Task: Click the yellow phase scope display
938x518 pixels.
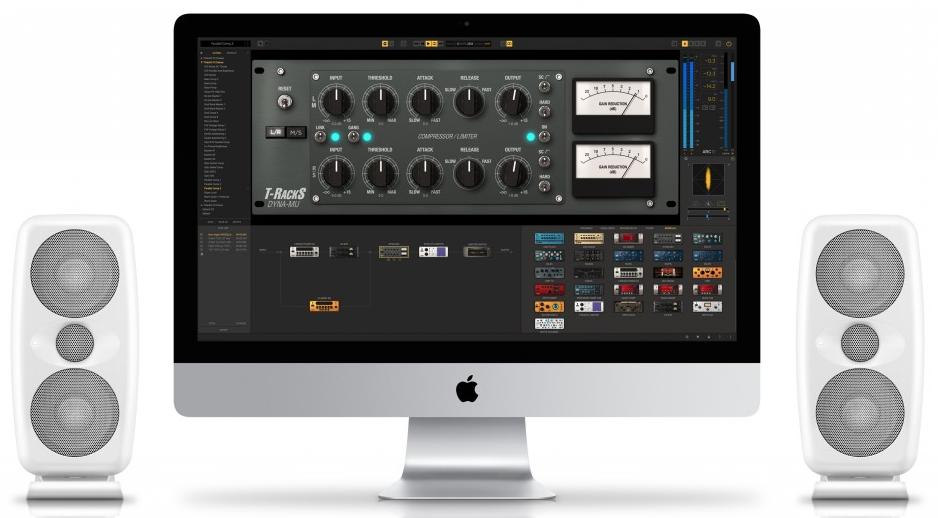Action: click(708, 179)
